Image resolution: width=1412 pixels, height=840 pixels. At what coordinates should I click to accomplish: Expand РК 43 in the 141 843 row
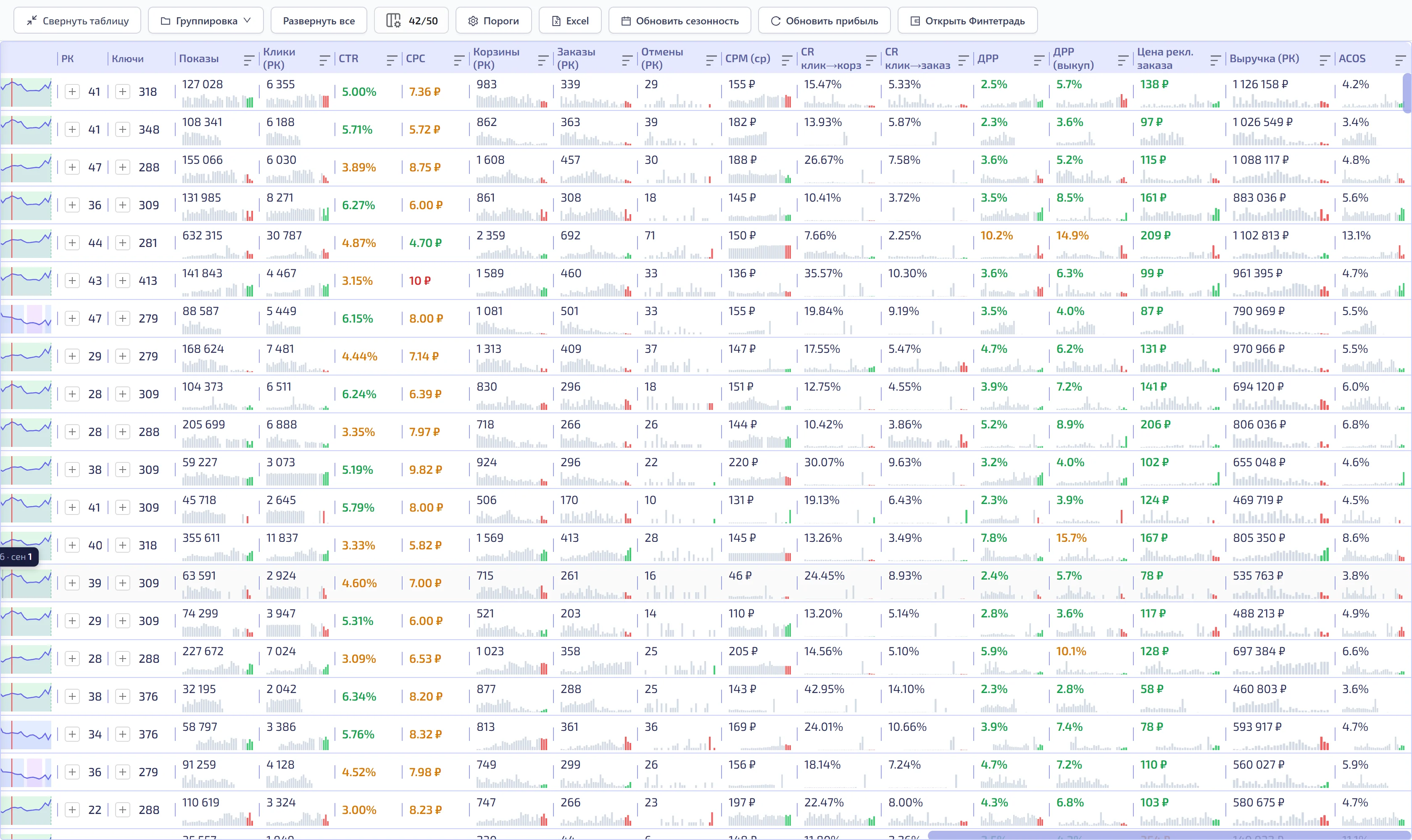72,281
